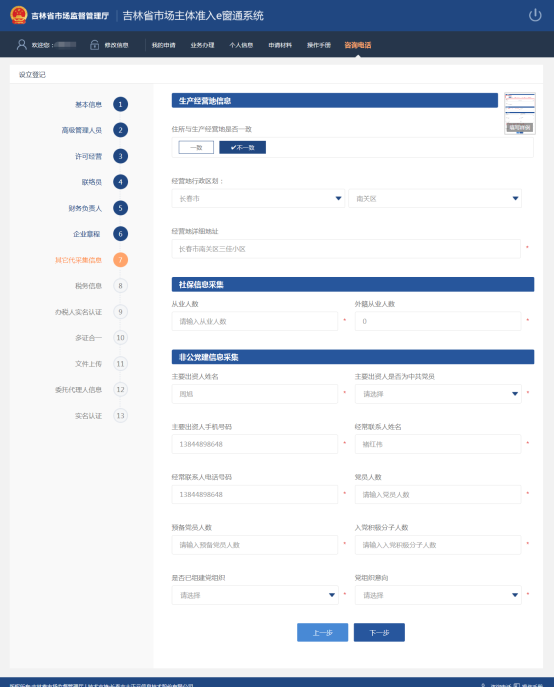Click the 从业人数 input field
Screen dimensions: 554x688
tap(255, 321)
